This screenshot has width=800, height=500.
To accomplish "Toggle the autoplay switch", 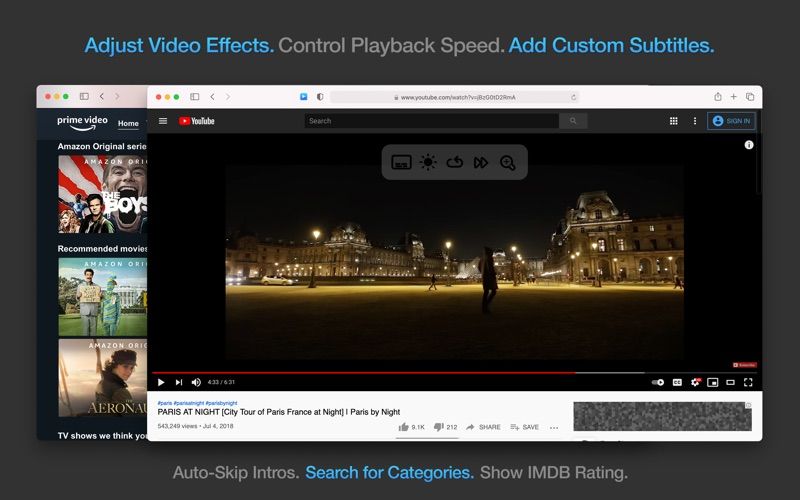I will tap(658, 382).
